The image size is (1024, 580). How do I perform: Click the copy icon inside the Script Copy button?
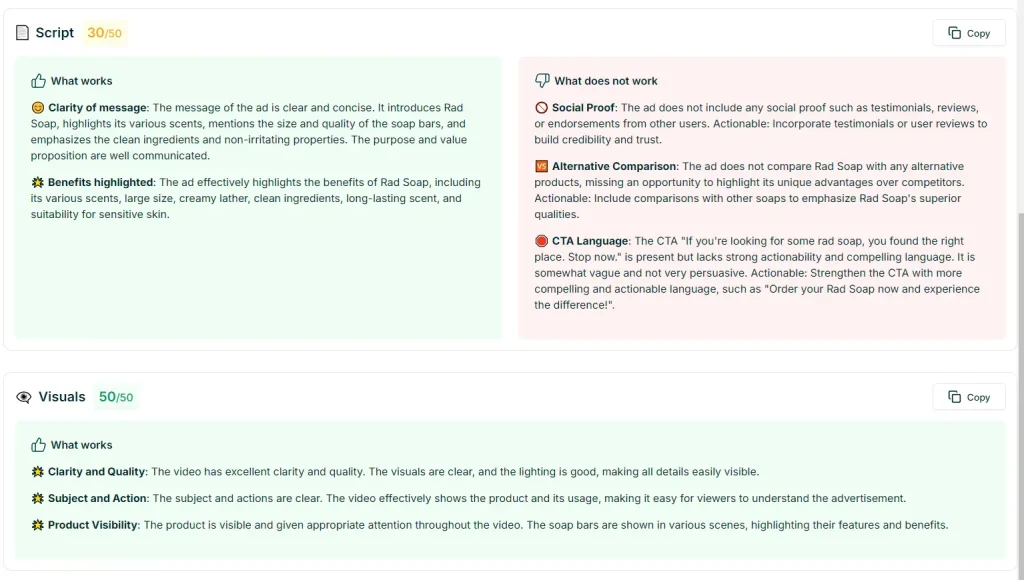tap(953, 32)
